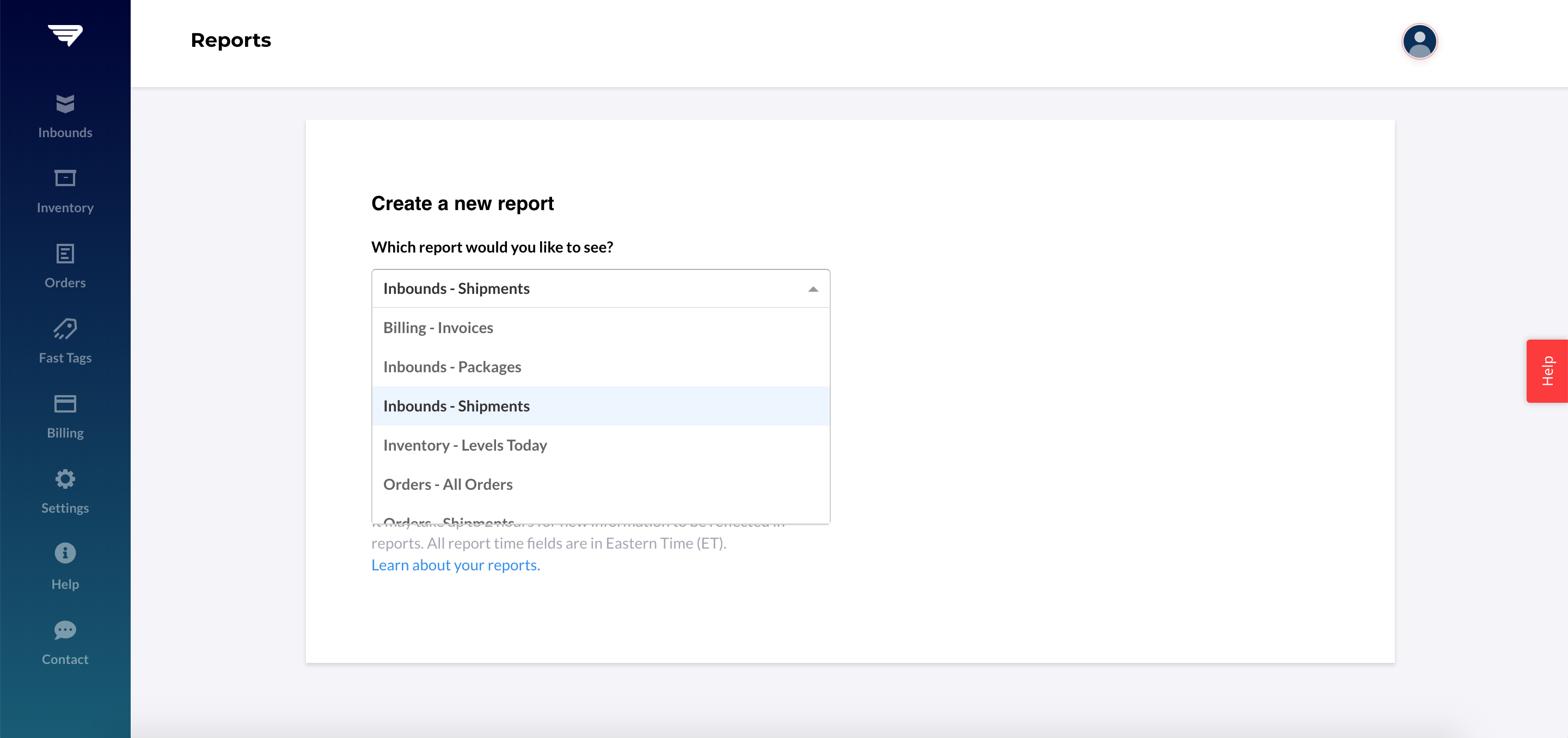Go to Inventory label in sidebar

point(65,207)
